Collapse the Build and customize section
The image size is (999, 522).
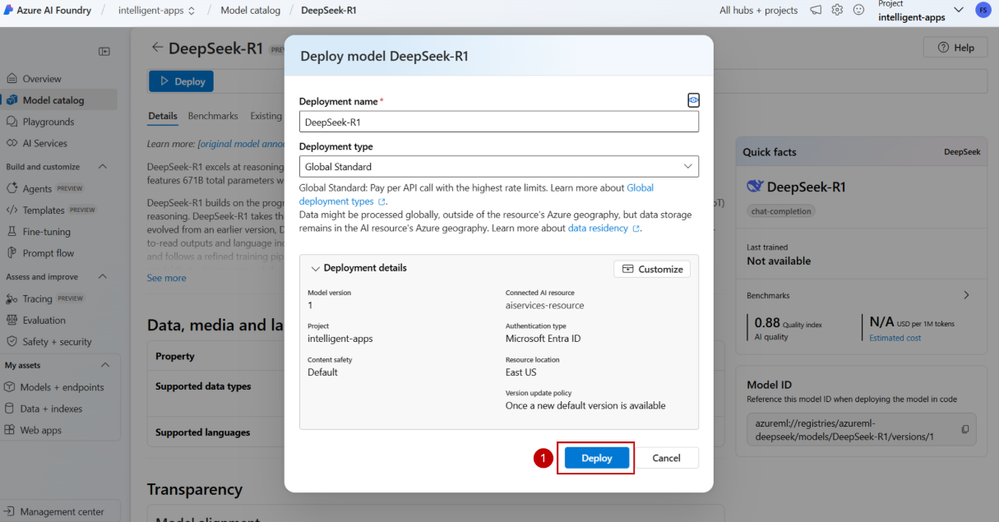click(103, 166)
